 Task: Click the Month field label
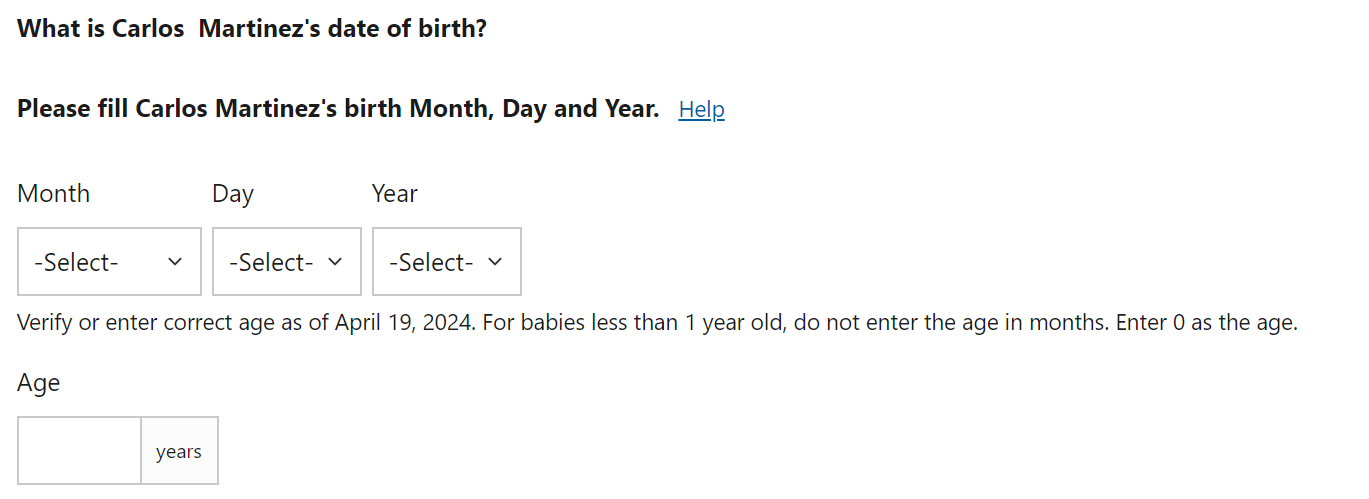click(x=53, y=193)
